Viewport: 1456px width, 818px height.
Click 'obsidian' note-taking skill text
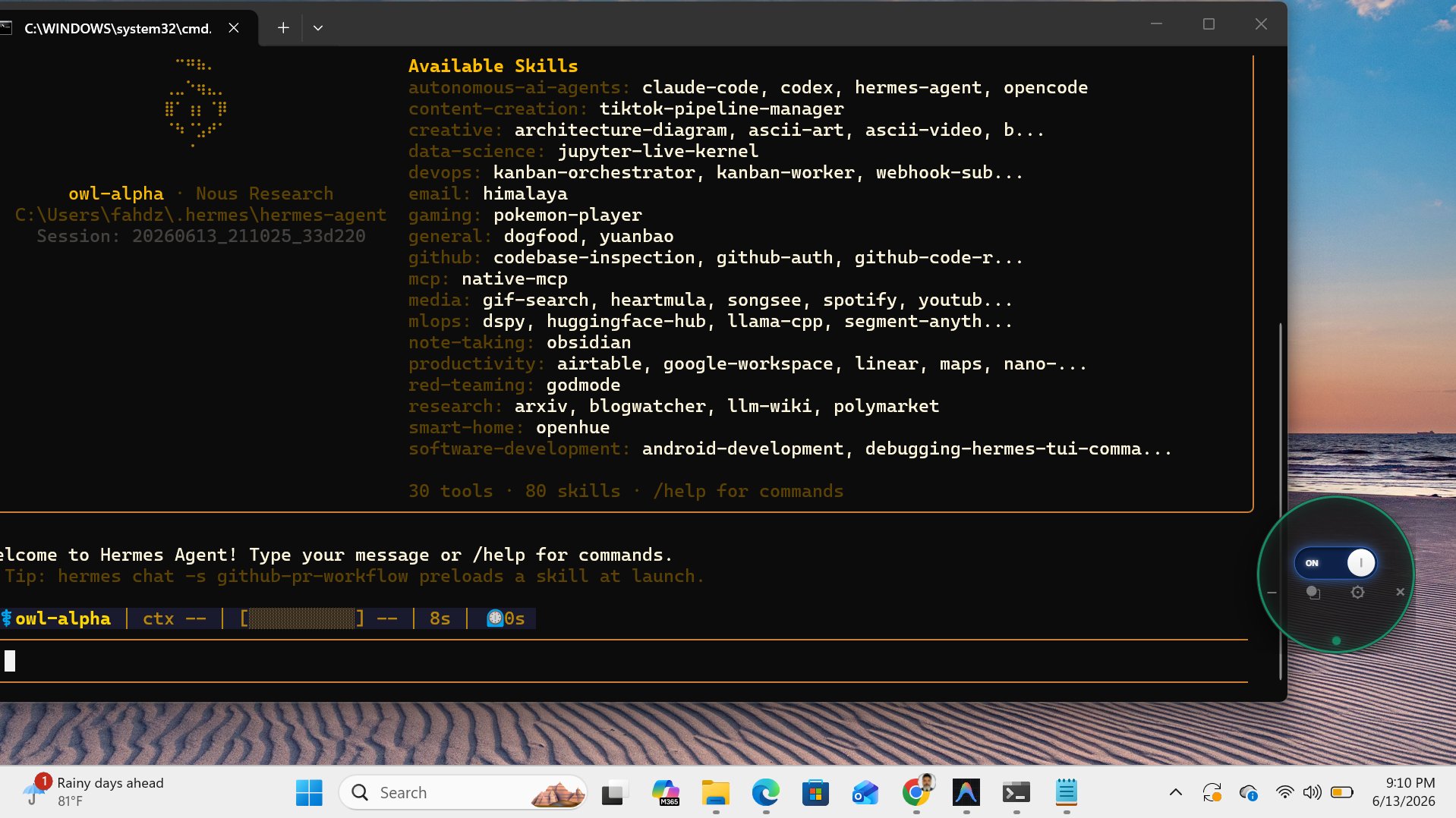tap(588, 342)
